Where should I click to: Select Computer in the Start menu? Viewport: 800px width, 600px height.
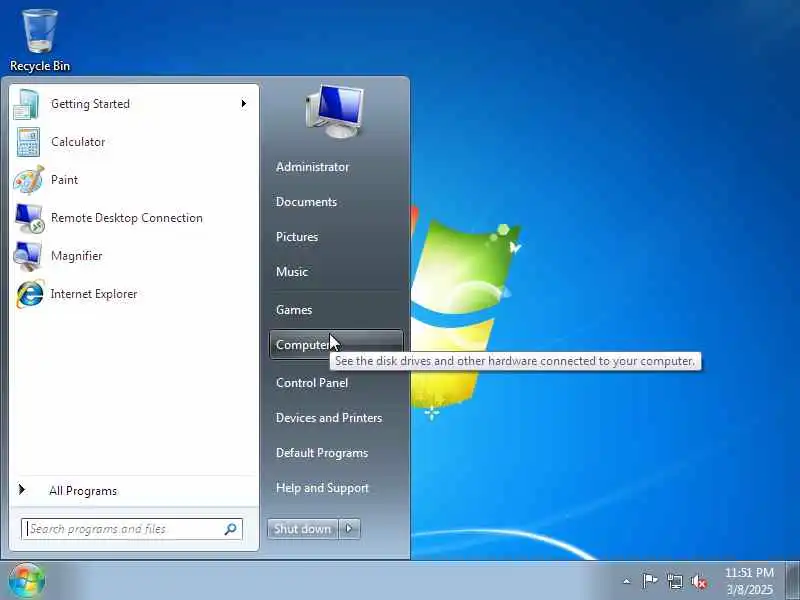click(x=336, y=345)
